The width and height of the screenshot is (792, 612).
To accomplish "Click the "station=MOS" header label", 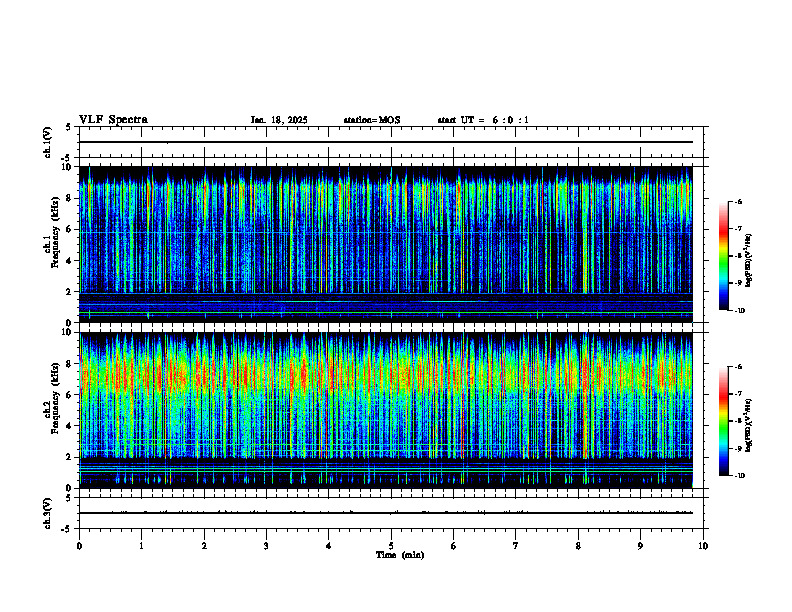I will [372, 120].
